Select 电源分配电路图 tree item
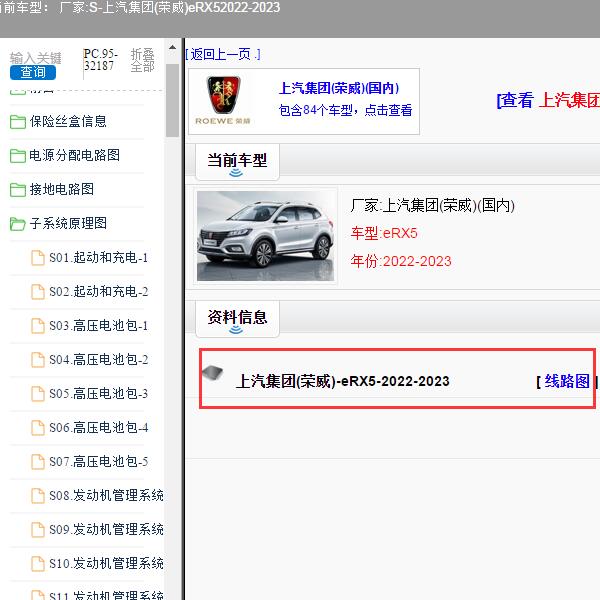Screen dimensions: 600x600 point(75,155)
